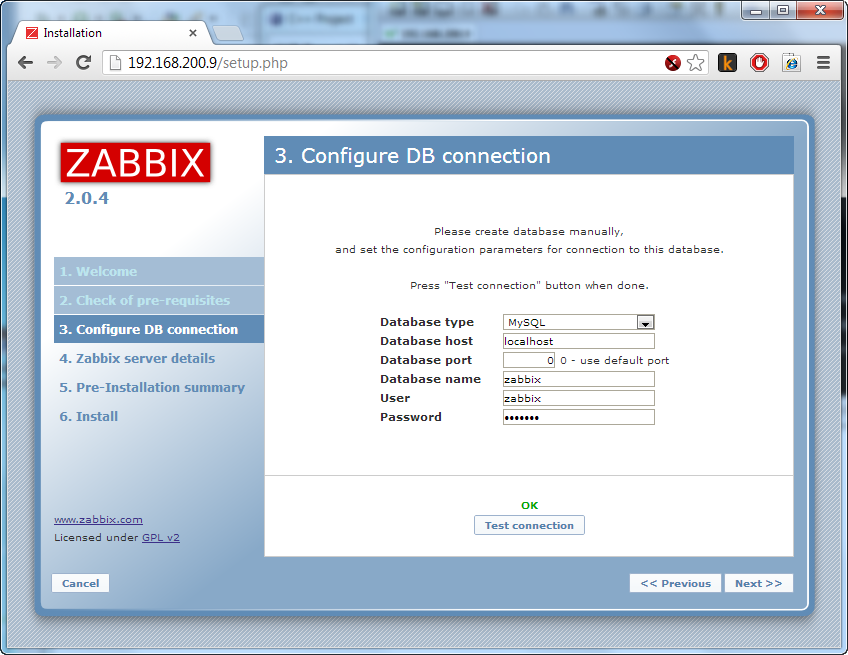Click the IE Tab extension icon
Image resolution: width=848 pixels, height=655 pixels.
click(x=791, y=63)
